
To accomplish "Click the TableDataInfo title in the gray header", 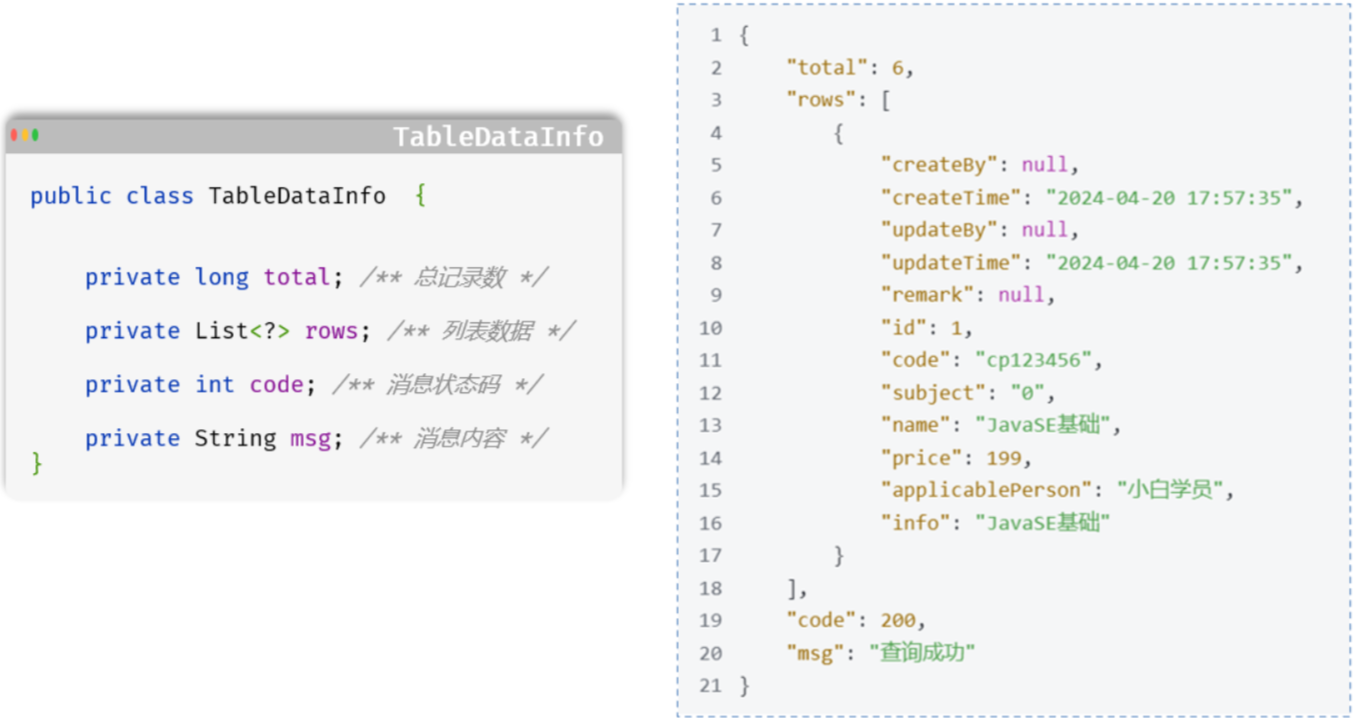I will (x=498, y=136).
